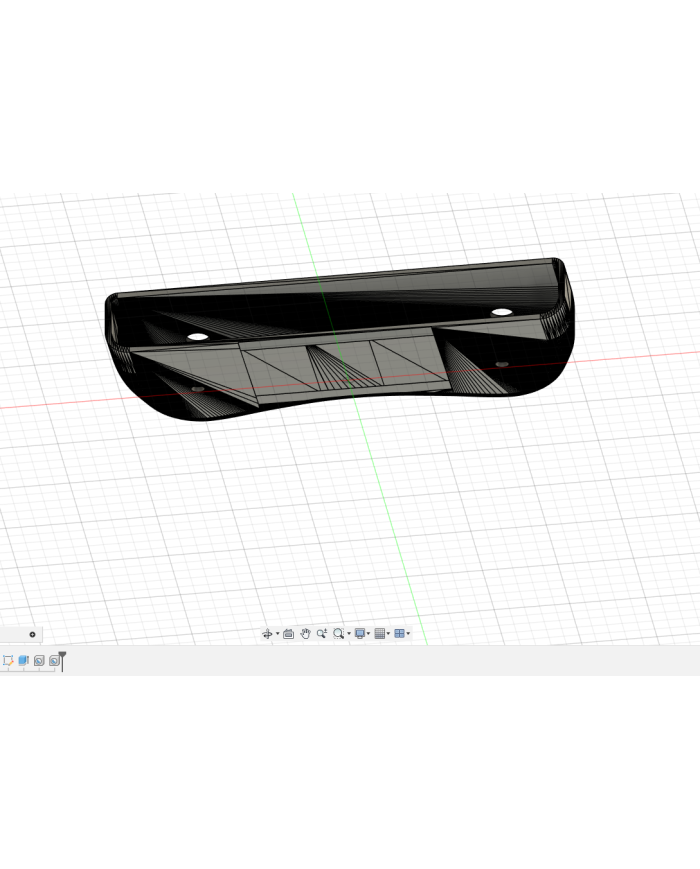Select the last hole feature in timeline
Screen dimensions: 700x869
tap(54, 661)
